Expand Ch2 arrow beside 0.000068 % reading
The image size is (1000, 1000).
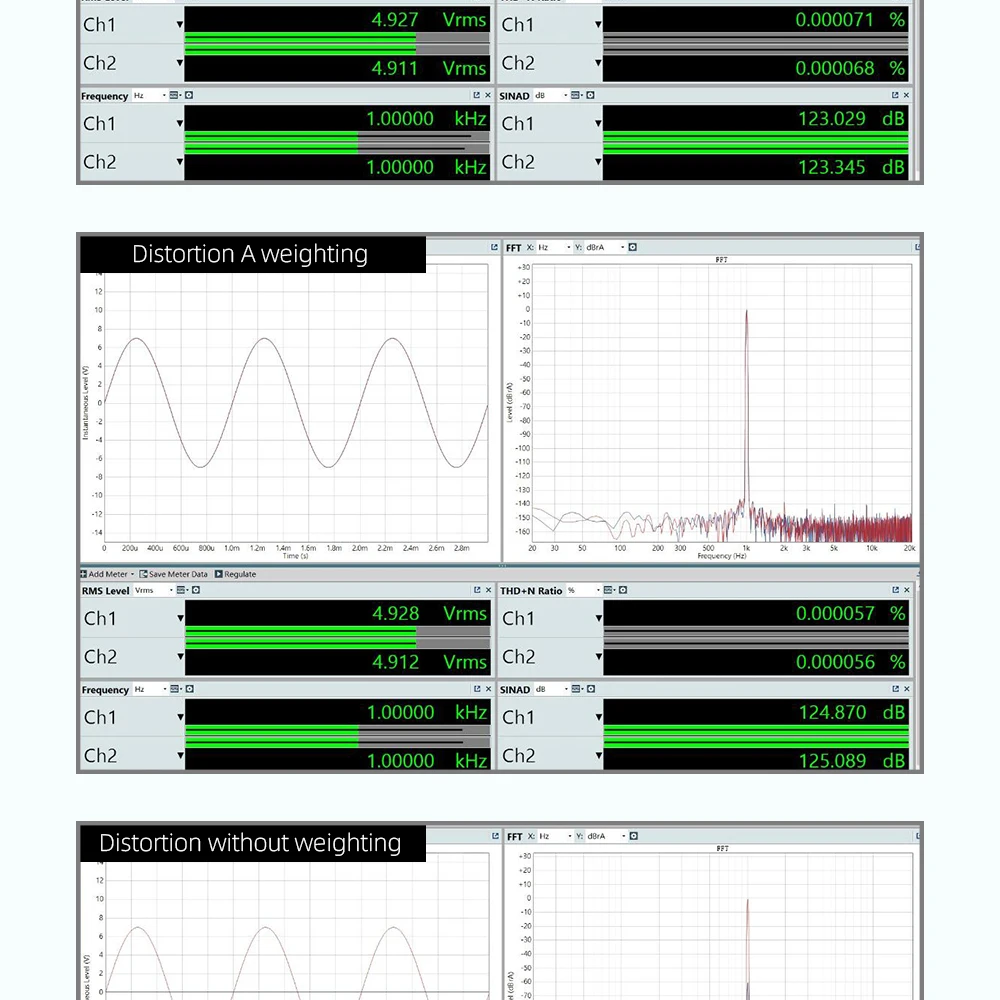pyautogui.click(x=598, y=62)
